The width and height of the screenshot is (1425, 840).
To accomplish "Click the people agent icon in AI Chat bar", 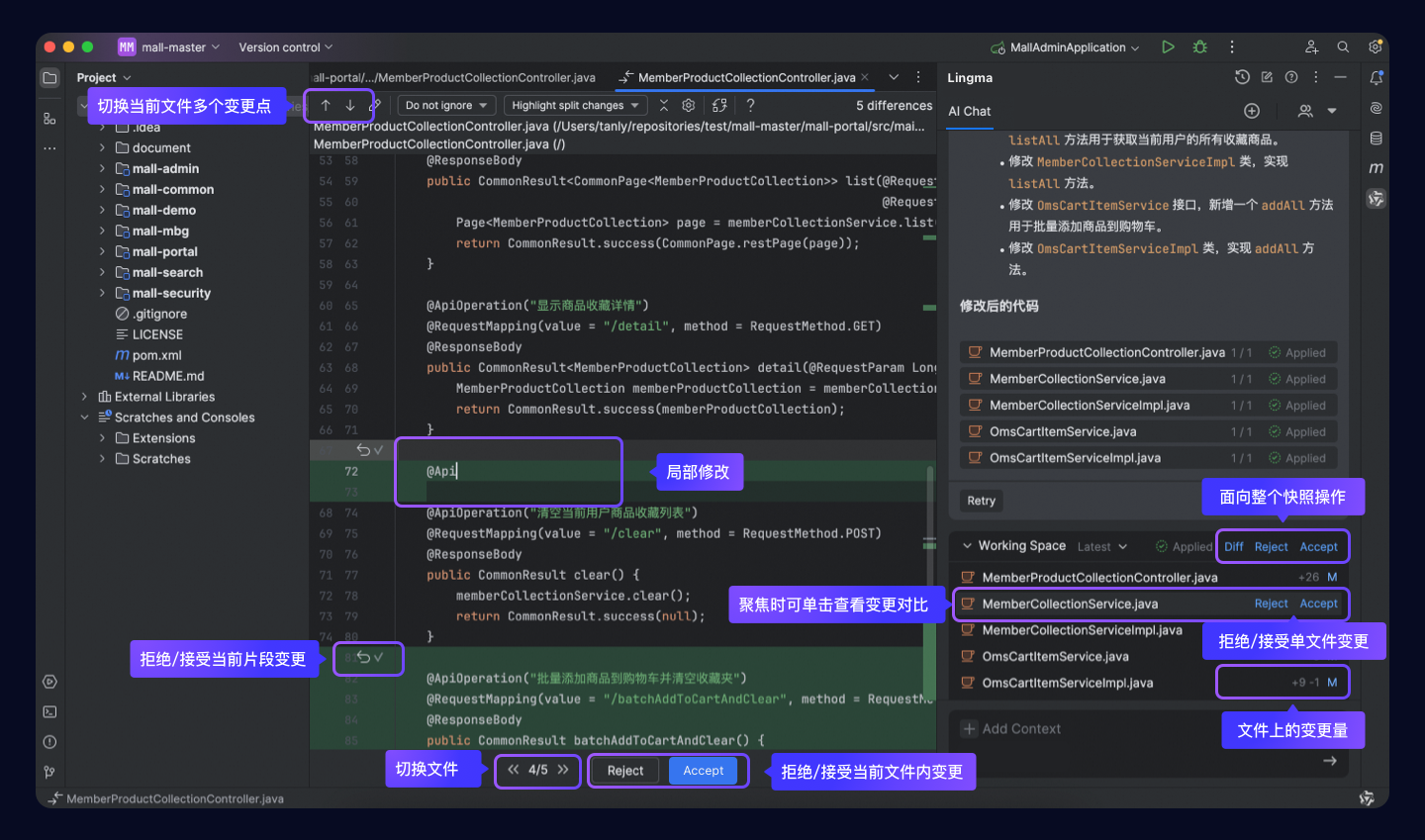I will click(1306, 111).
